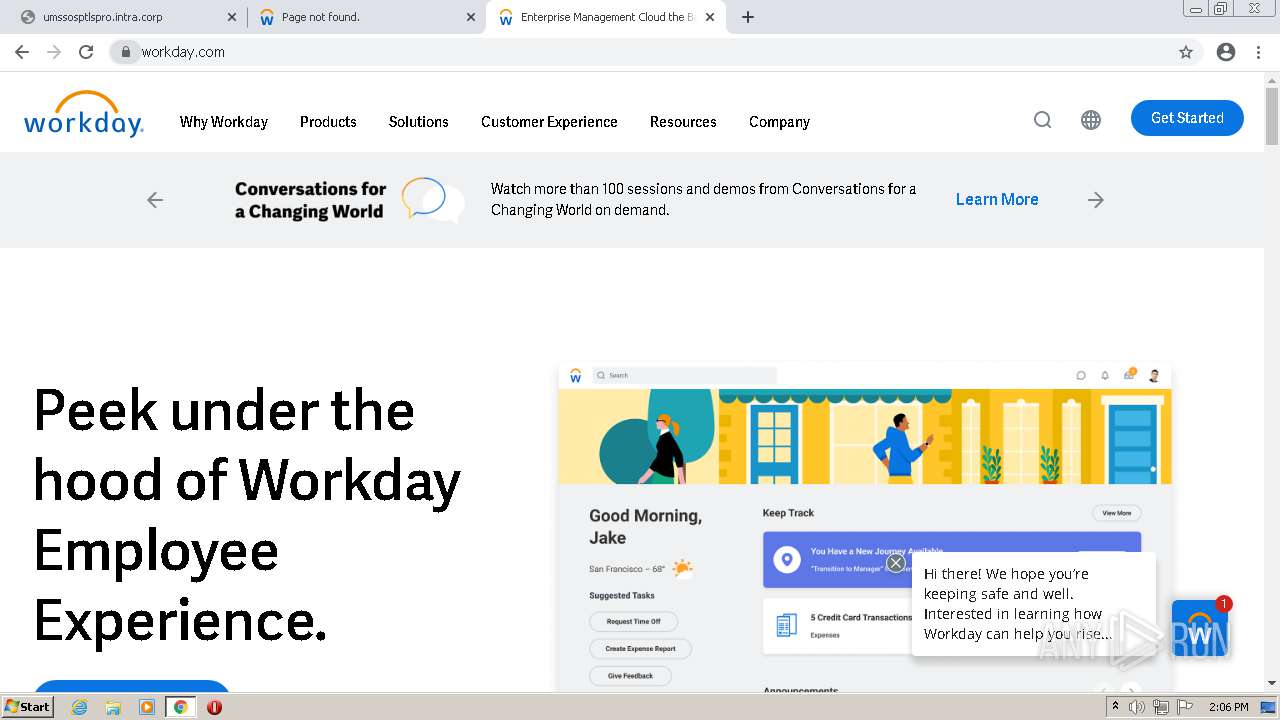Click Chrome icon in taskbar
1280x720 pixels.
(x=181, y=707)
